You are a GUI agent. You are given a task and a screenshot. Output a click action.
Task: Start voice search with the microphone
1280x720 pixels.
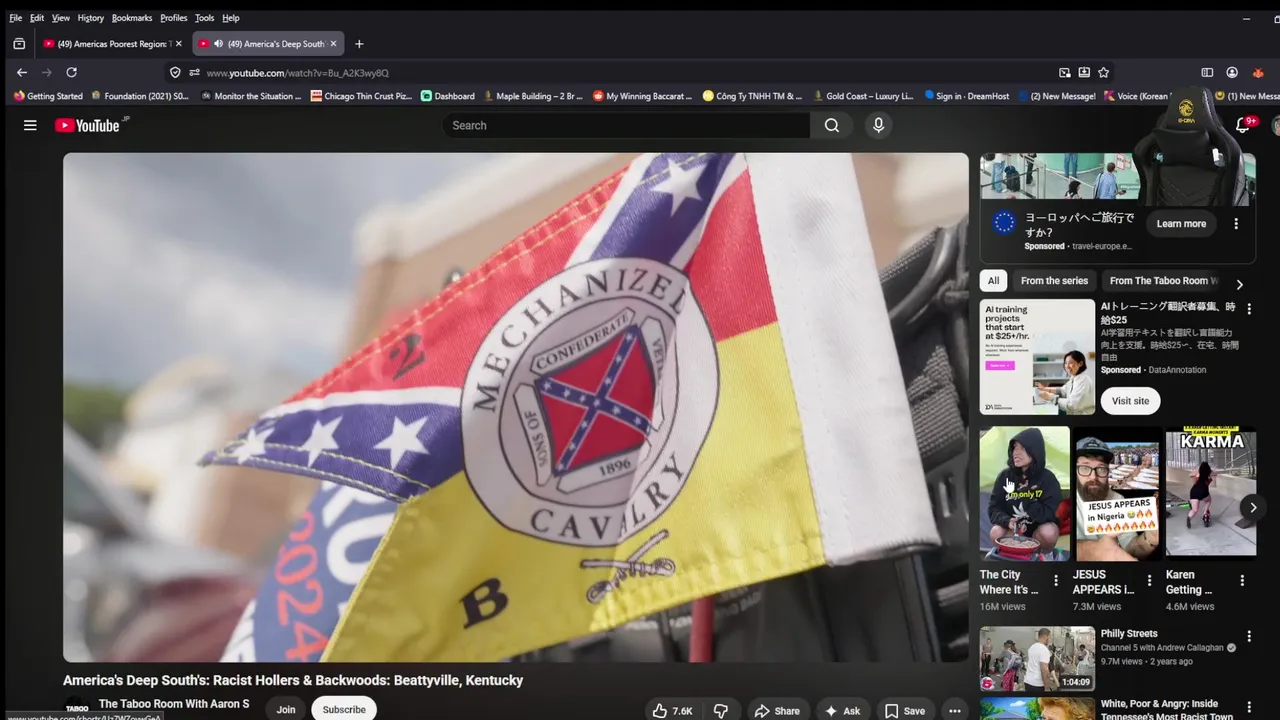click(x=878, y=125)
